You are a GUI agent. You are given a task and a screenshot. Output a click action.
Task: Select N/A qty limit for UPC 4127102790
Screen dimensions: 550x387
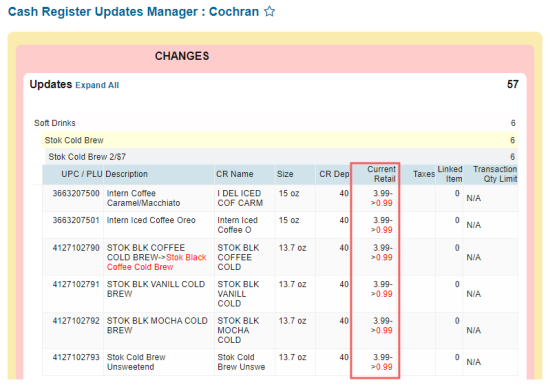pyautogui.click(x=474, y=258)
